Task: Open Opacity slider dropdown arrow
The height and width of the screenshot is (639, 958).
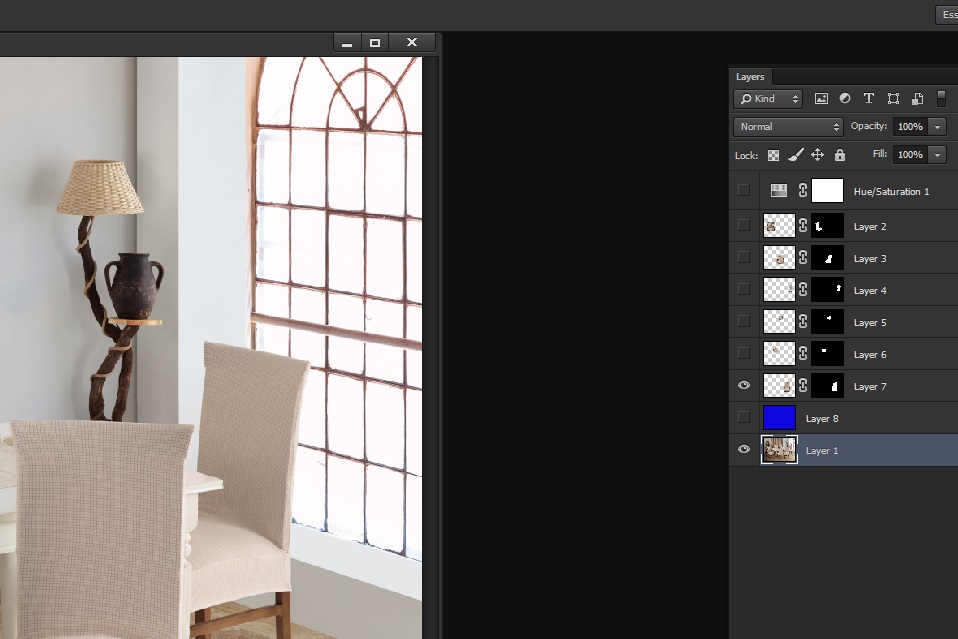Action: point(937,126)
